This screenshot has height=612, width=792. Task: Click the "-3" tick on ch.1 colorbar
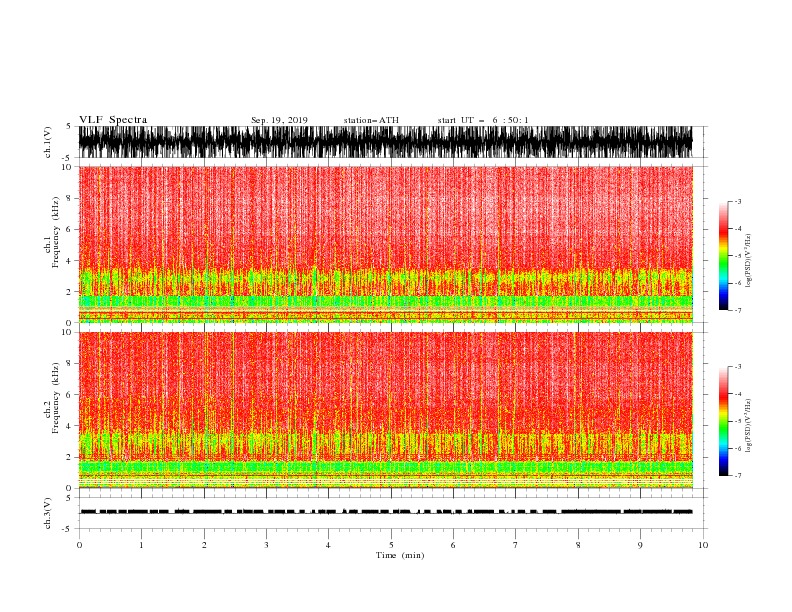[x=738, y=201]
